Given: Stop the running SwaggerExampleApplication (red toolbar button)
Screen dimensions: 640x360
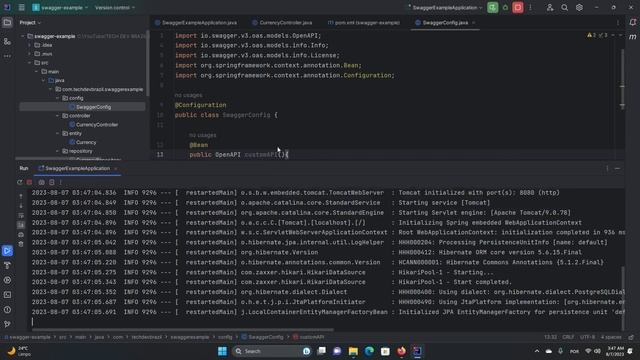Looking at the screenshot, I should point(518,7).
